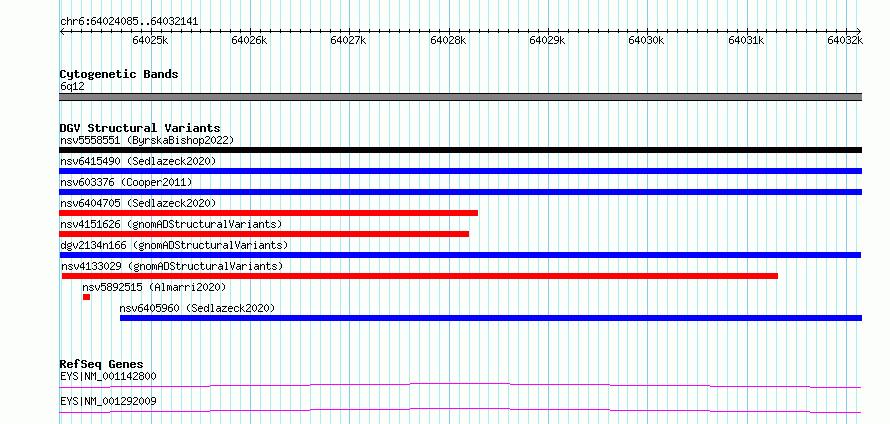Click the Cytogenetic Bands track heading
The height and width of the screenshot is (424, 890).
pyautogui.click(x=119, y=74)
